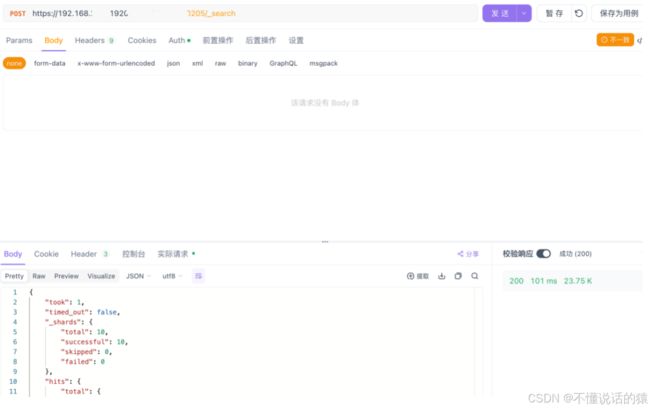Switch response view to Preview
This screenshot has width=650, height=409.
tap(66, 276)
